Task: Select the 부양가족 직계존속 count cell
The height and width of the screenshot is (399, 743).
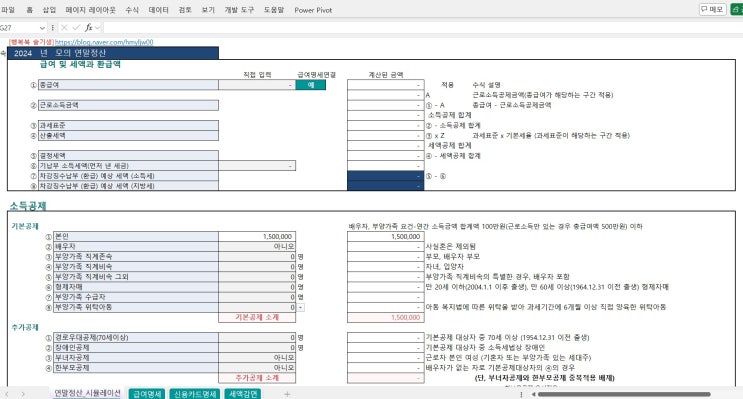Action: coord(257,257)
